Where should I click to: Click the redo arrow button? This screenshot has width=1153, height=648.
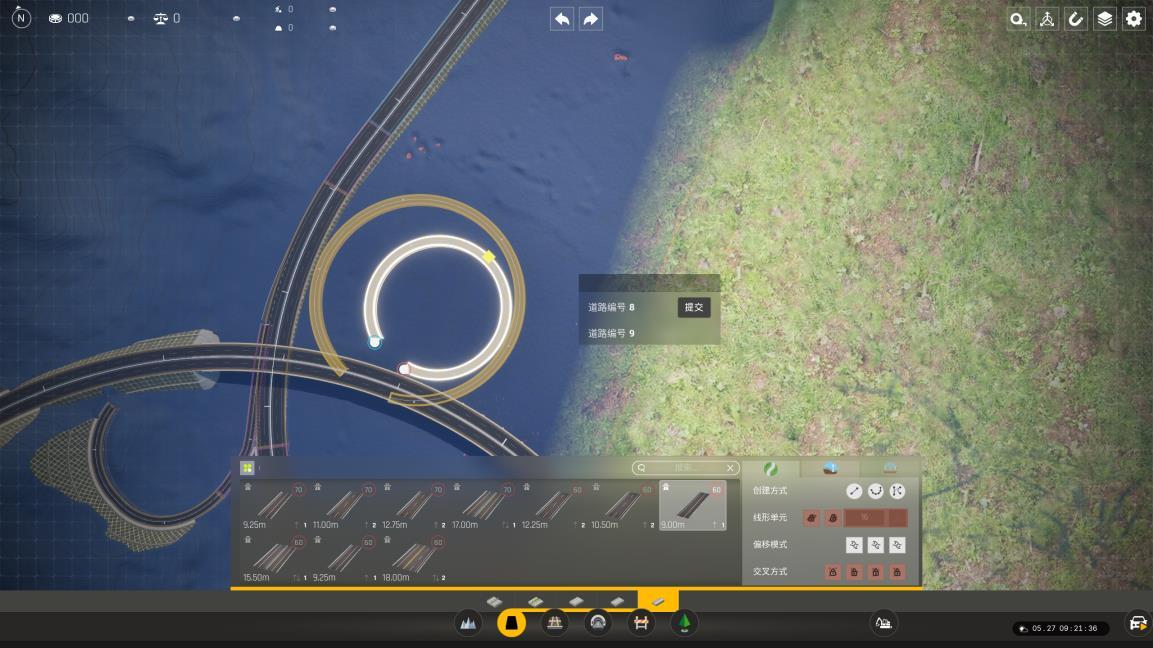point(590,19)
